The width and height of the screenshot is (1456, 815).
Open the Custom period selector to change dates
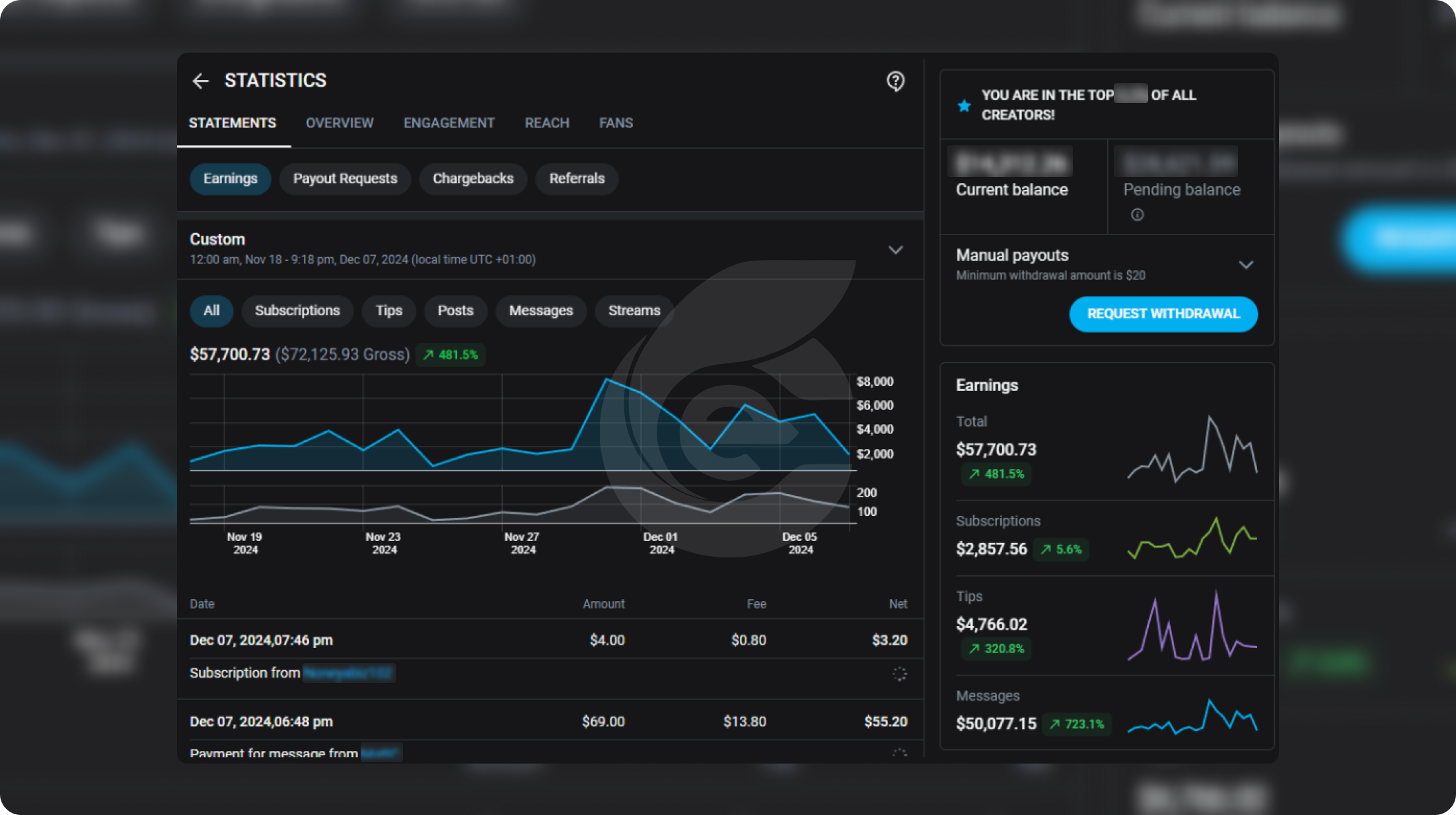[x=362, y=250]
